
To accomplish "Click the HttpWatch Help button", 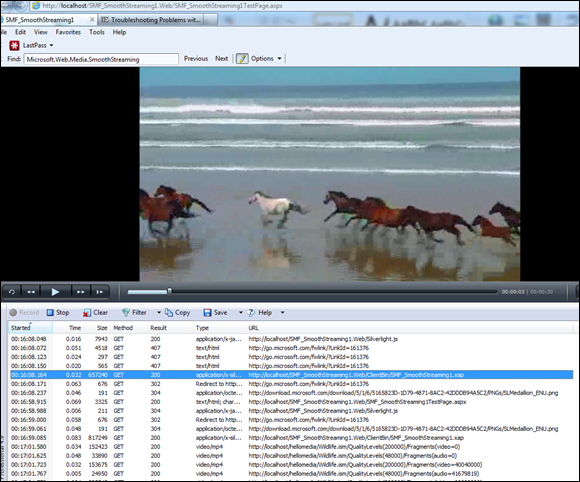I will (x=259, y=313).
